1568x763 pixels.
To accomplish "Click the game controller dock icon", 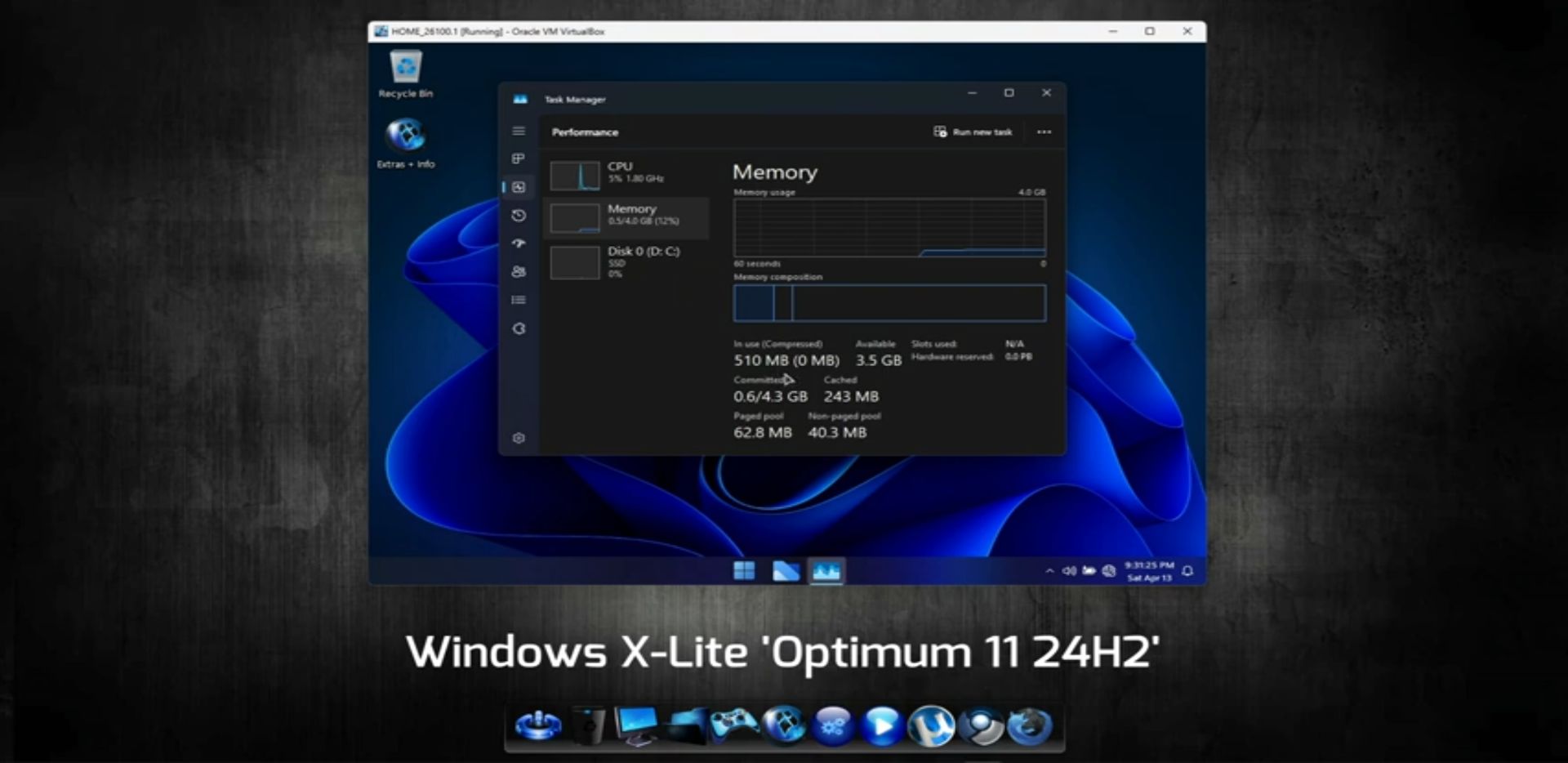I will [734, 724].
